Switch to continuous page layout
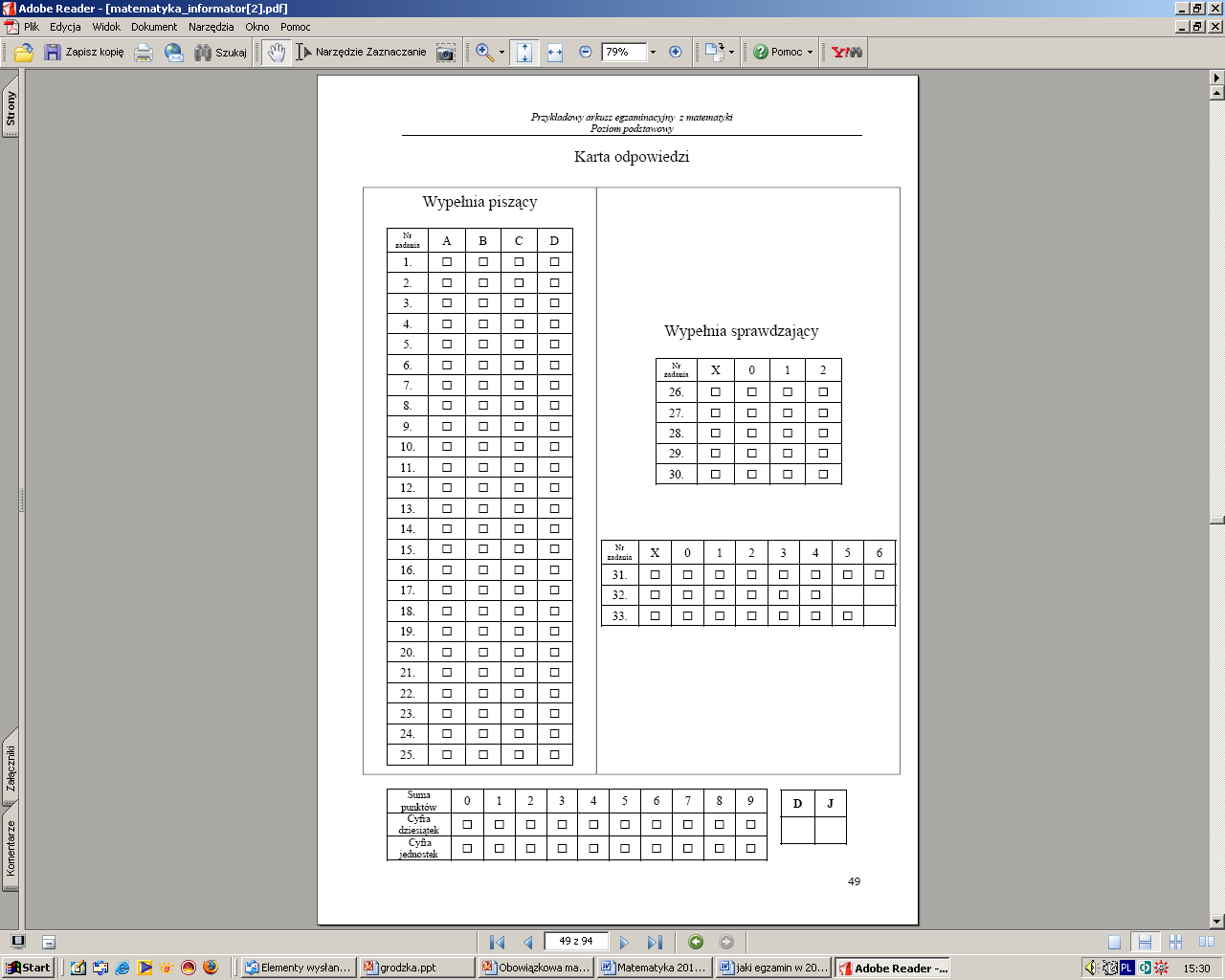Viewport: 1225px width, 980px height. pos(1145,942)
